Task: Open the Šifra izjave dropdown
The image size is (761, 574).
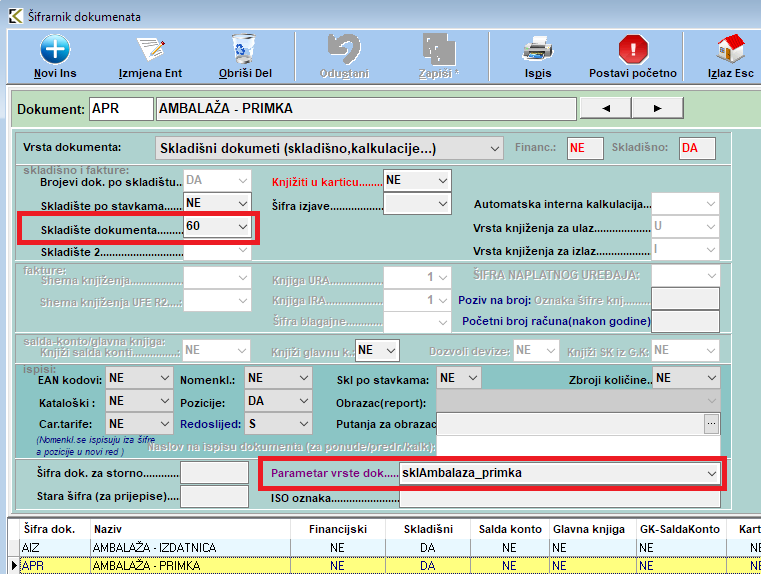Action: pyautogui.click(x=443, y=204)
